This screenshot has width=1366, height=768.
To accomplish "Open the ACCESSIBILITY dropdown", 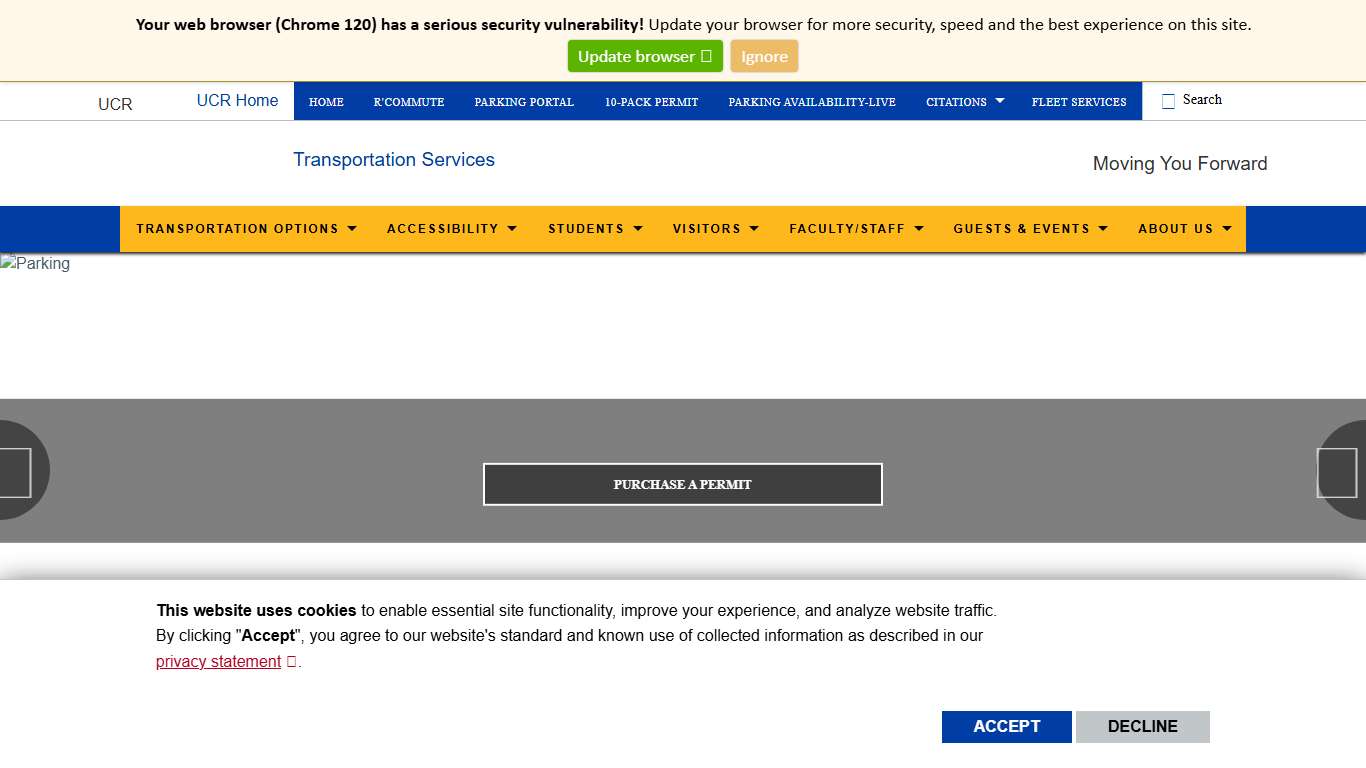I will [451, 228].
